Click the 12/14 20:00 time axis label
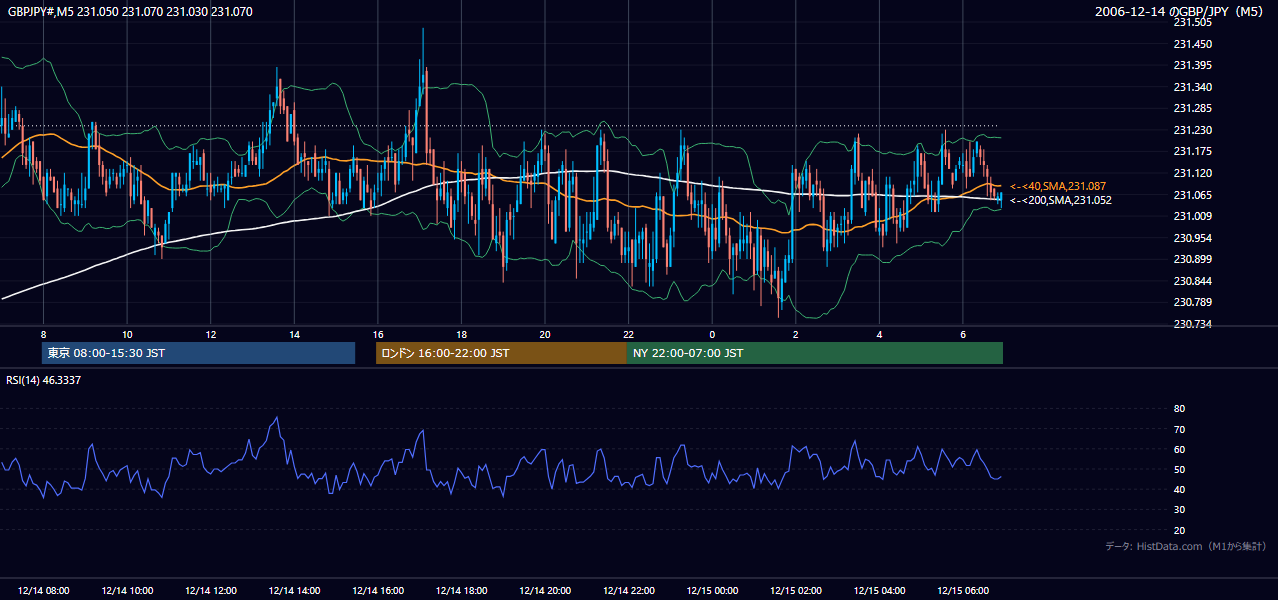This screenshot has height=600, width=1278. pyautogui.click(x=545, y=591)
